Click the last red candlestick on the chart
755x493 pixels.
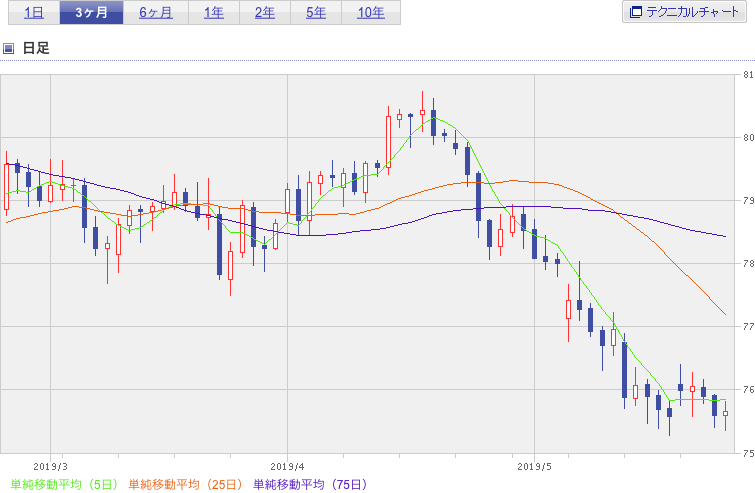click(726, 414)
